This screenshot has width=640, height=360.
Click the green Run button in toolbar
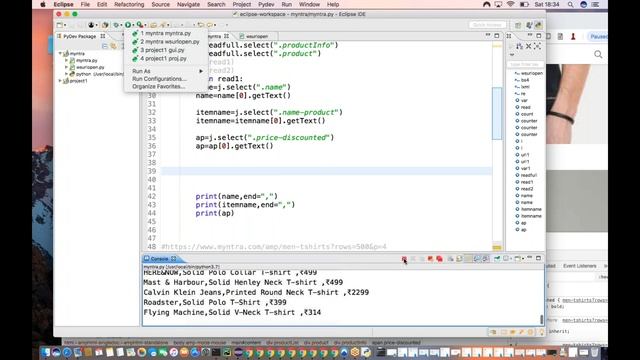click(128, 25)
